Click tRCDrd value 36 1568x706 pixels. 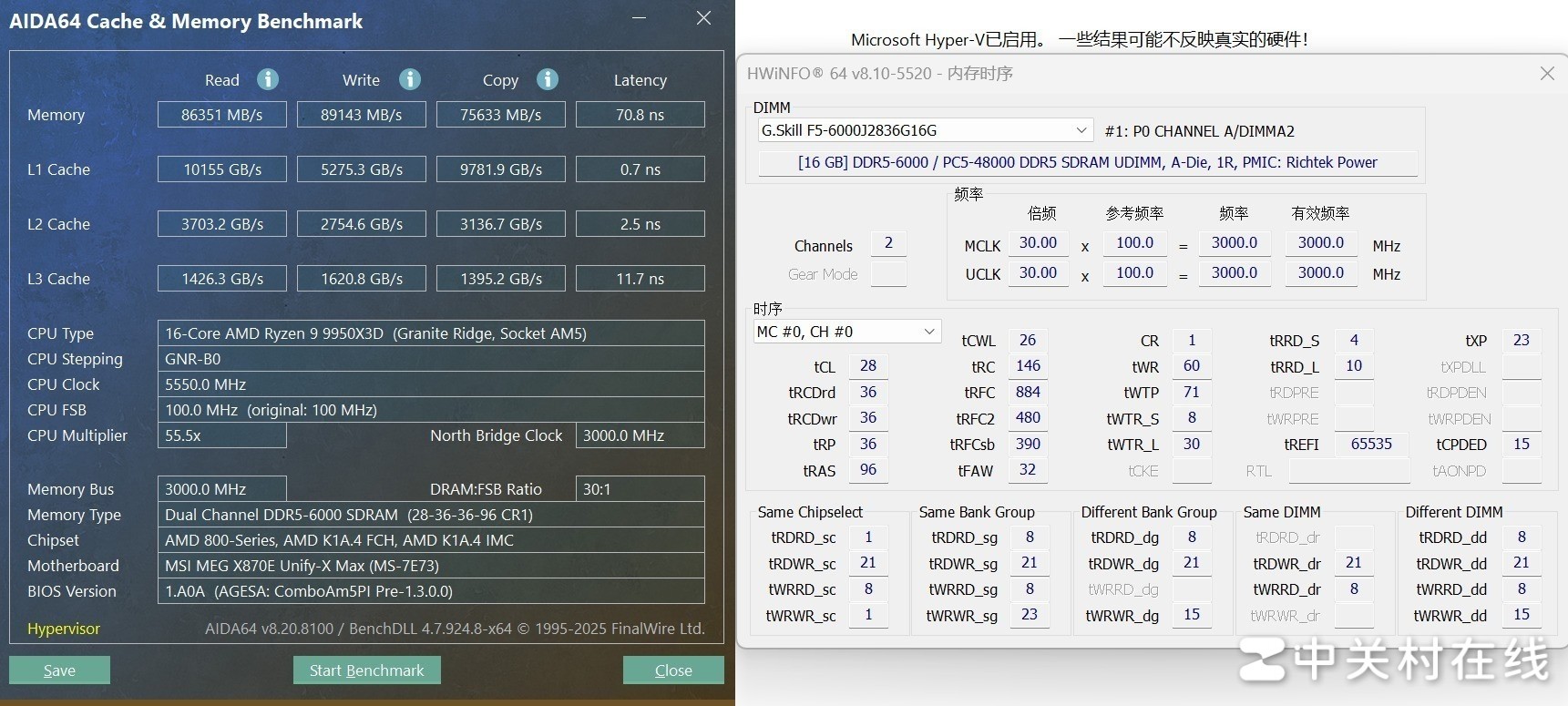pyautogui.click(x=868, y=393)
